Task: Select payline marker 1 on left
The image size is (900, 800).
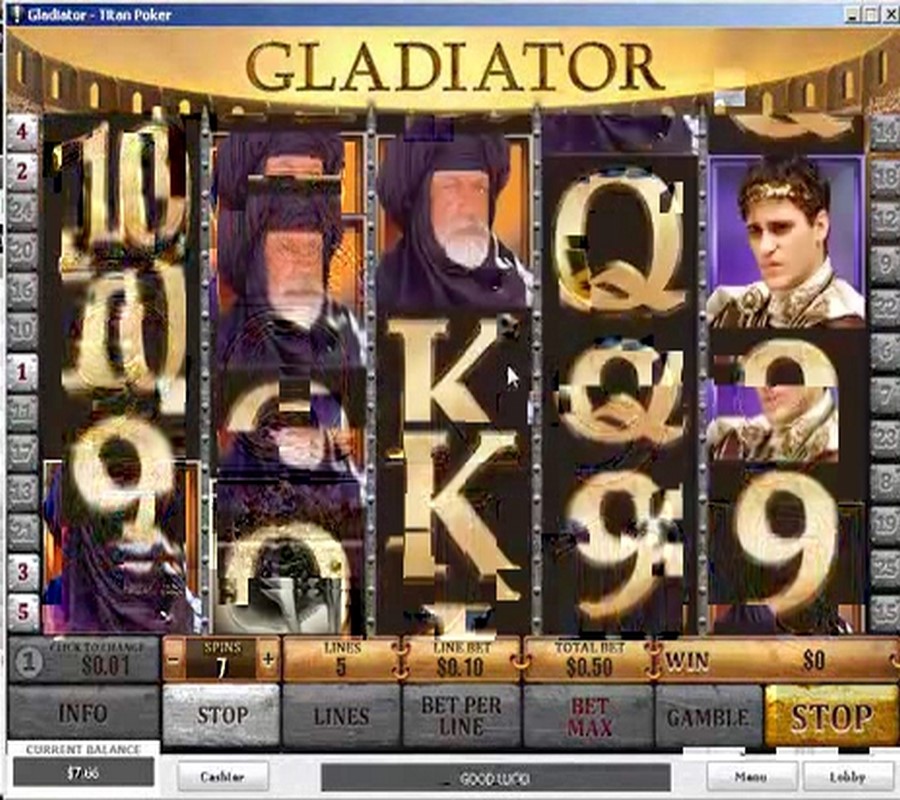Action: (22, 372)
